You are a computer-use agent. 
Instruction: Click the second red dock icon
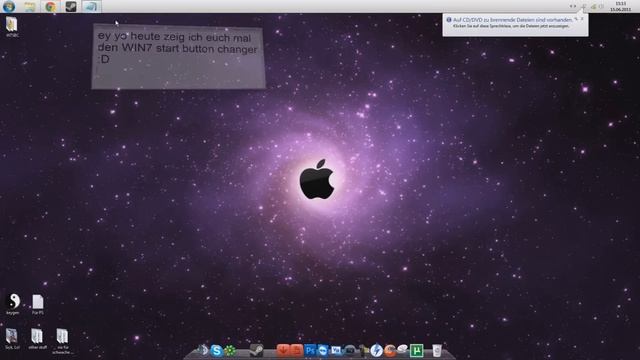296,350
